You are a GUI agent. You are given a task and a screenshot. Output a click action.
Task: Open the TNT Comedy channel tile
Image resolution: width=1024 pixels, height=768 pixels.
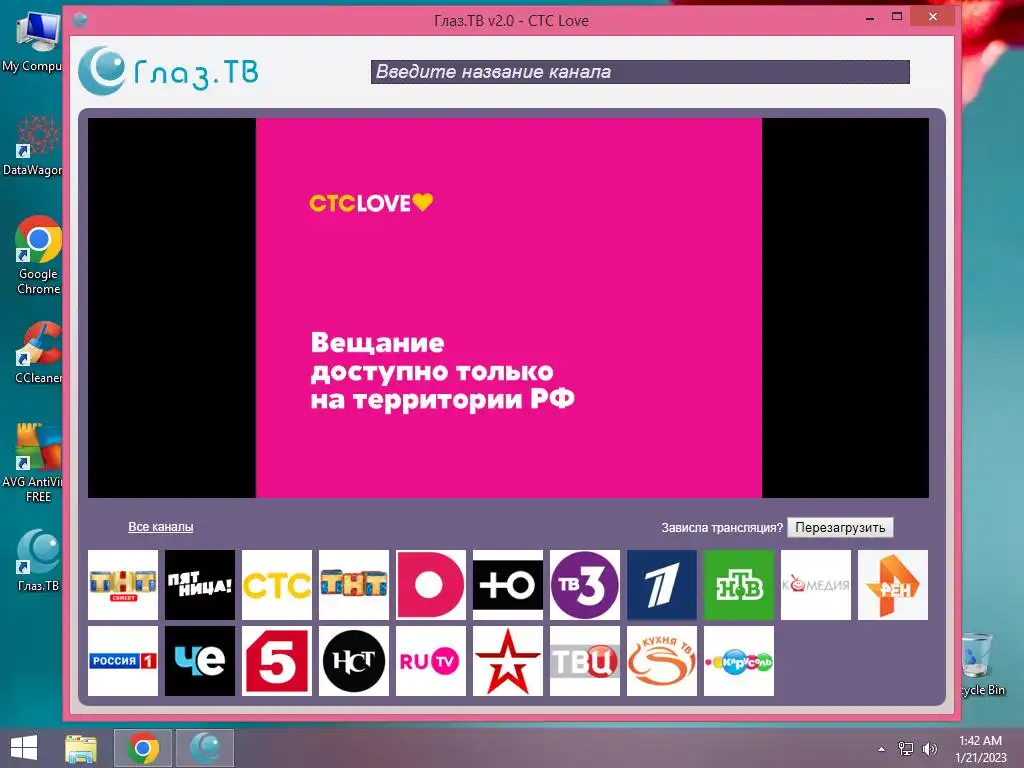coord(123,584)
